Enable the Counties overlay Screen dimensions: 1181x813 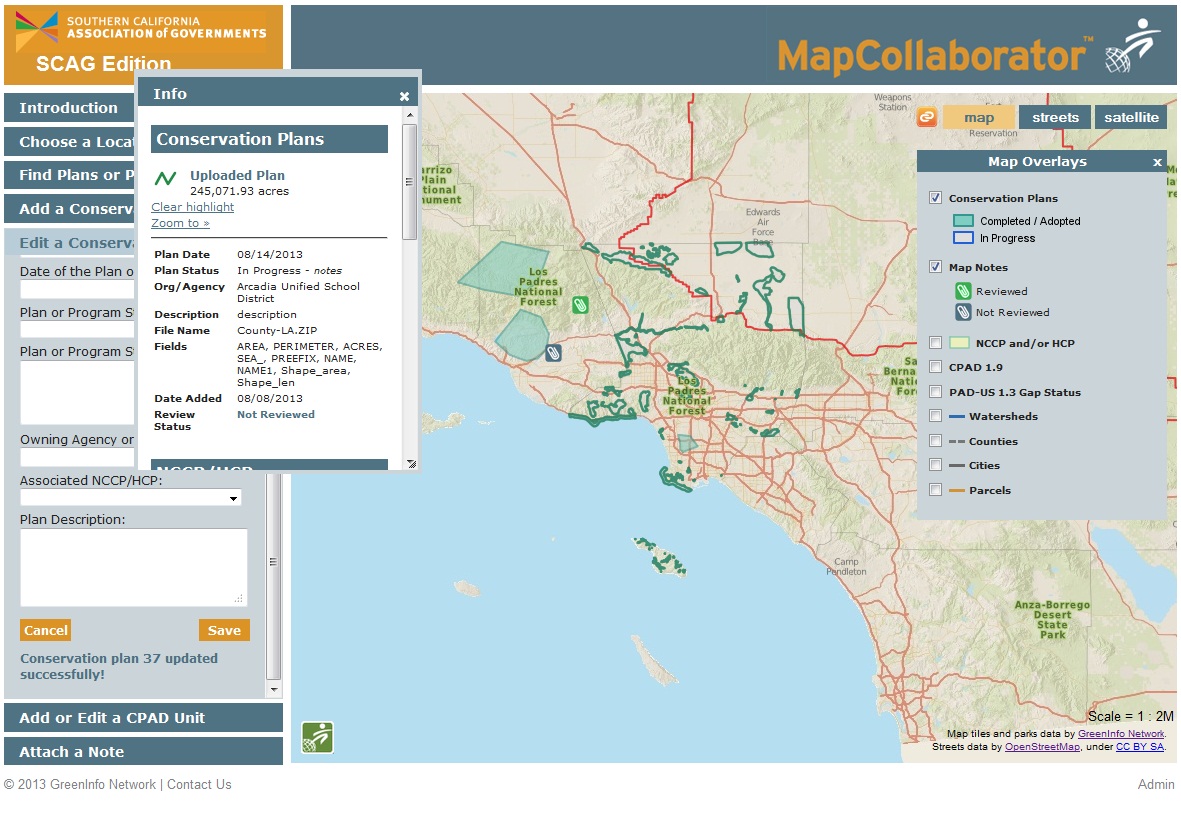click(x=935, y=441)
